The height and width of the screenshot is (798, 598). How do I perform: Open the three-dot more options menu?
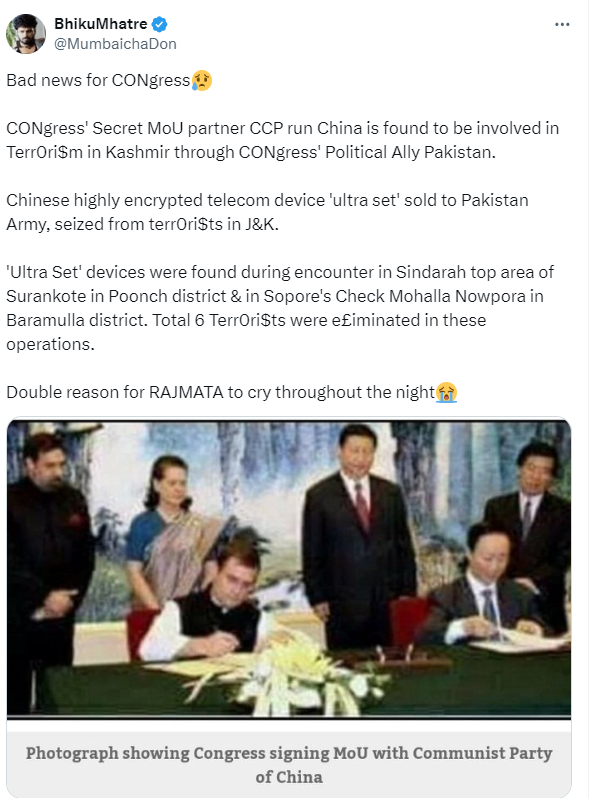coord(562,24)
